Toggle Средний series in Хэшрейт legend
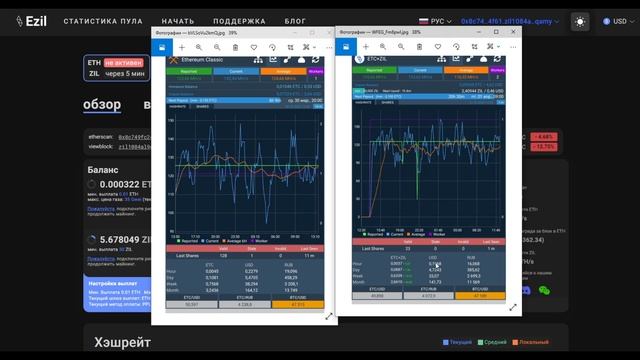 tap(492, 342)
